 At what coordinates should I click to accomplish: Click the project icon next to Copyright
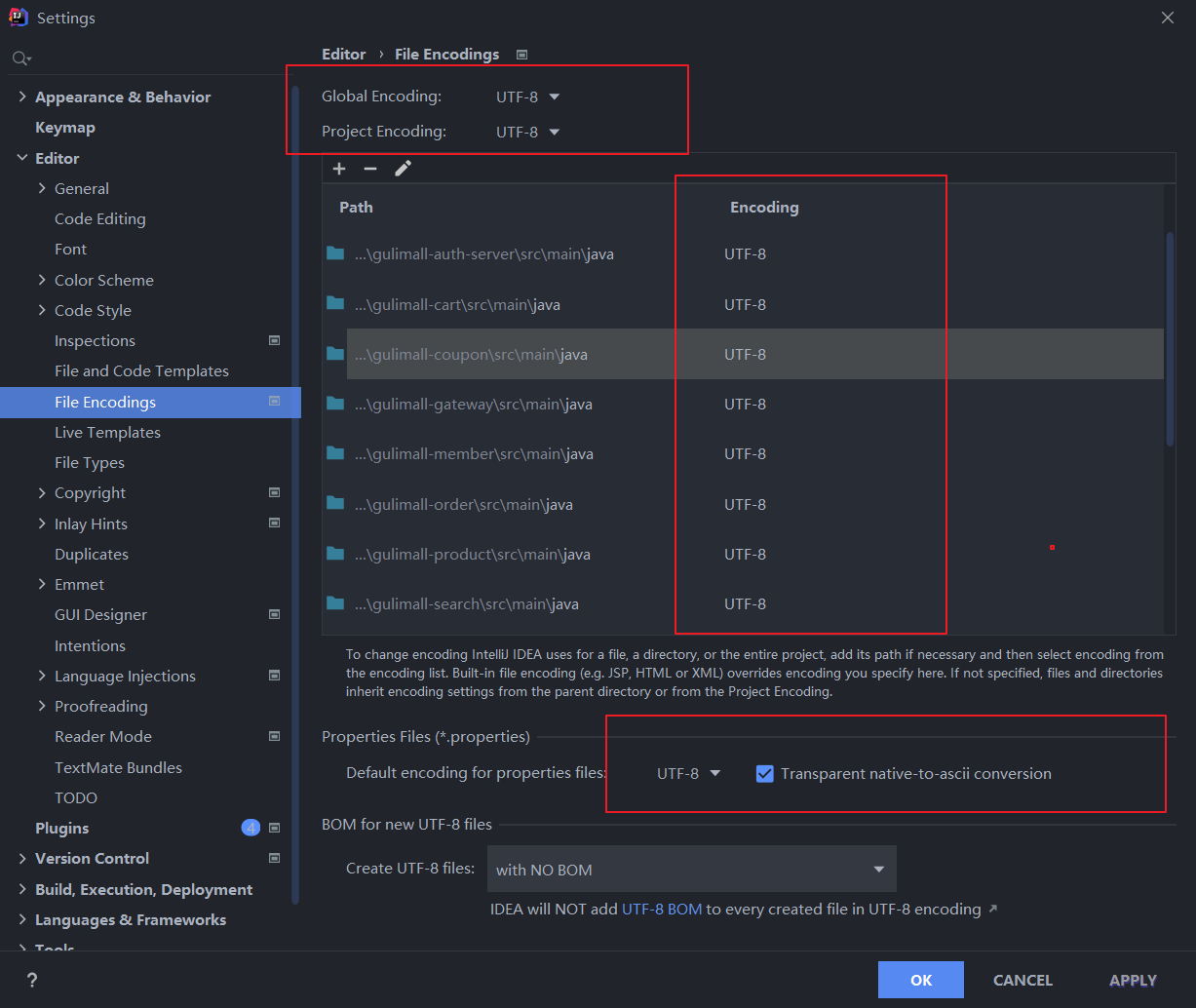[x=275, y=492]
